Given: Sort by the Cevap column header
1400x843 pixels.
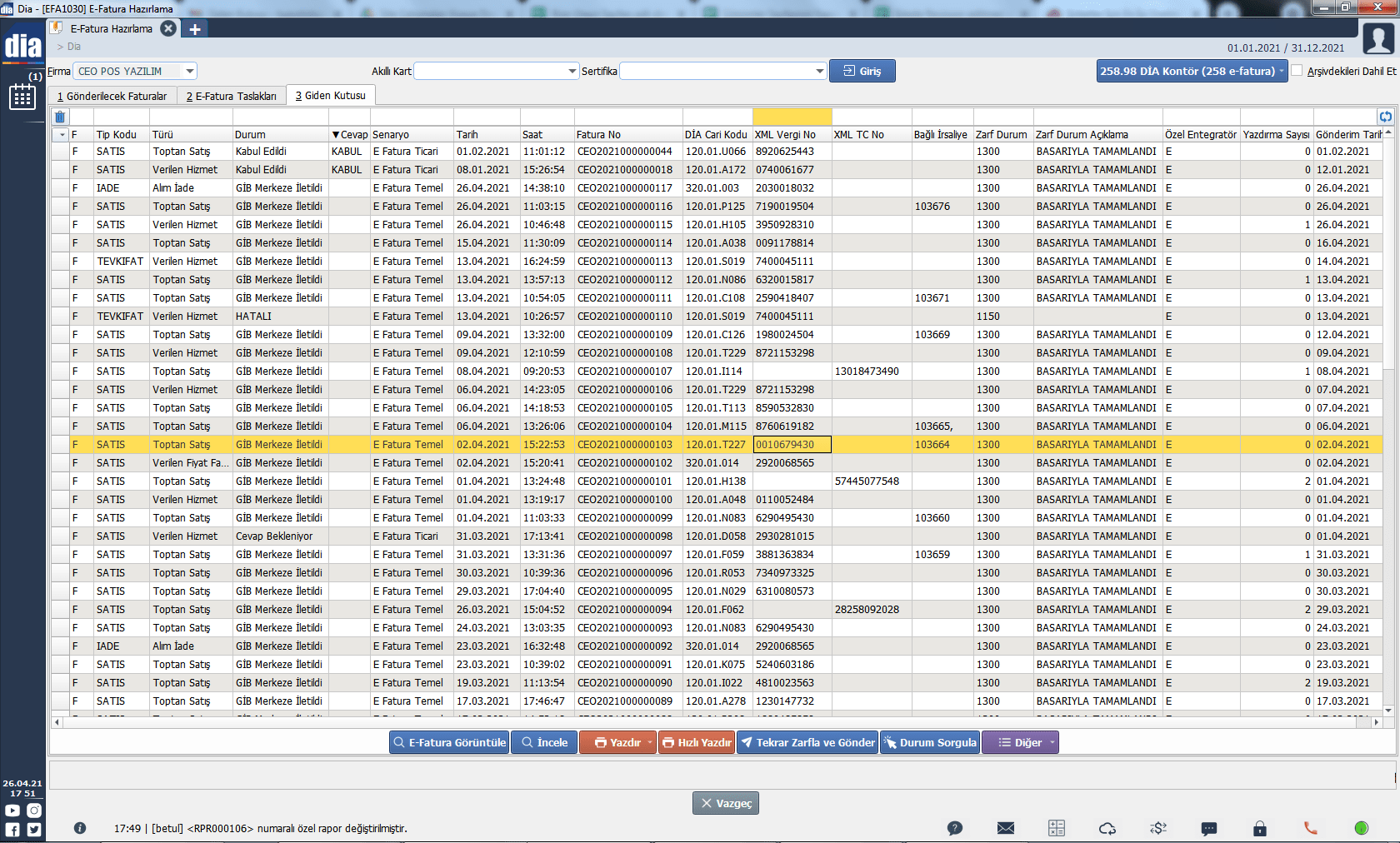Looking at the screenshot, I should [x=350, y=134].
